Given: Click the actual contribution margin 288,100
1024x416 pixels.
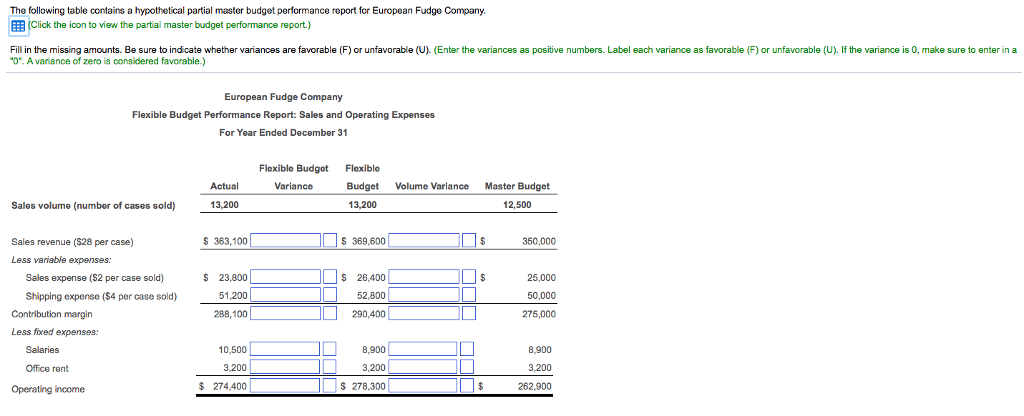Looking at the screenshot, I should [231, 314].
